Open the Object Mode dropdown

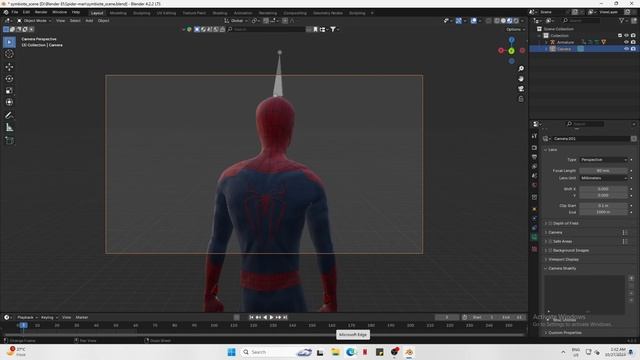pyautogui.click(x=34, y=20)
